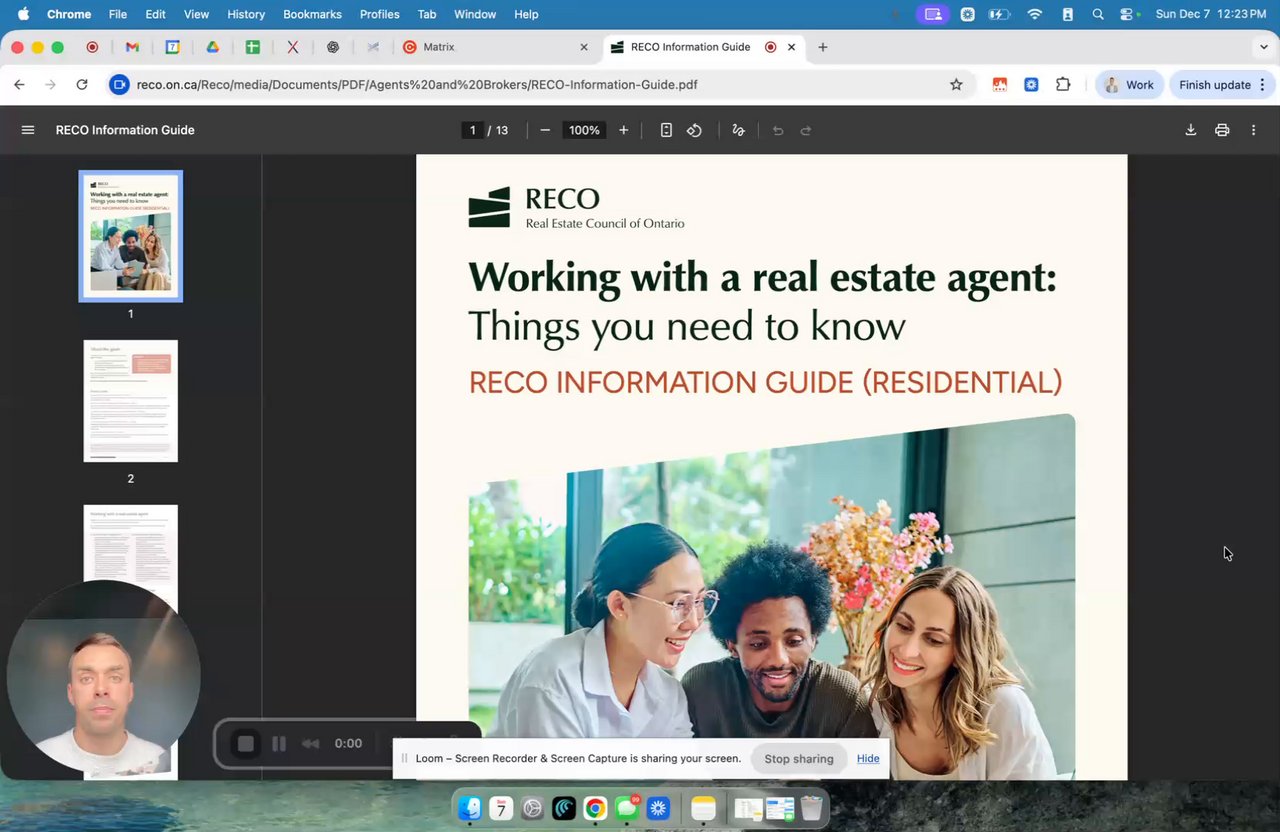Open the Google Calendar pinned tab

click(x=172, y=47)
